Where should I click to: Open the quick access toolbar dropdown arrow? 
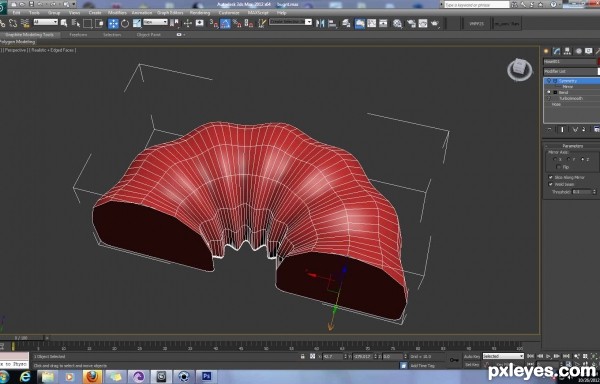[x=73, y=4]
